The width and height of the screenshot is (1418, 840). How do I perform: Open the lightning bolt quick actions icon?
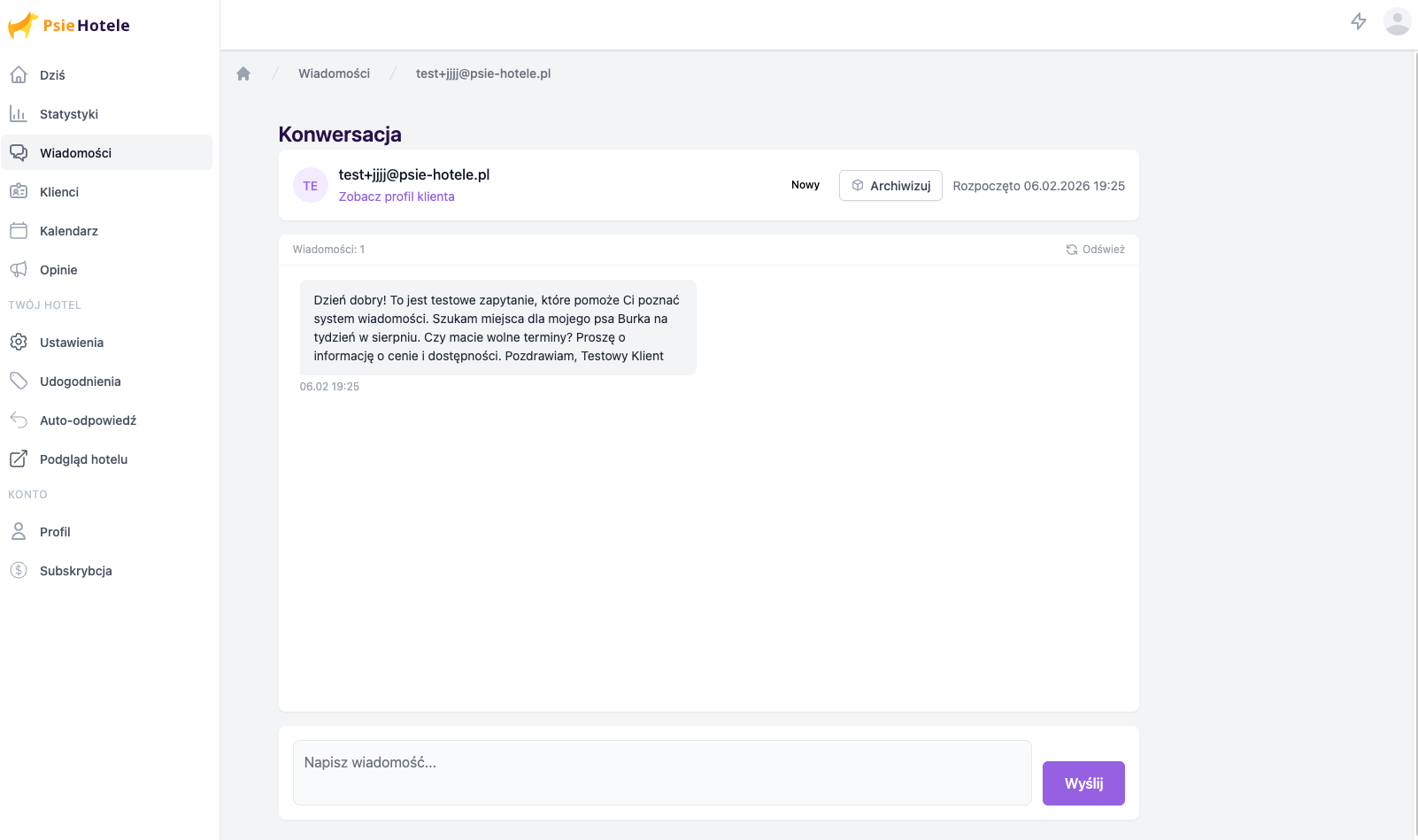click(x=1359, y=21)
